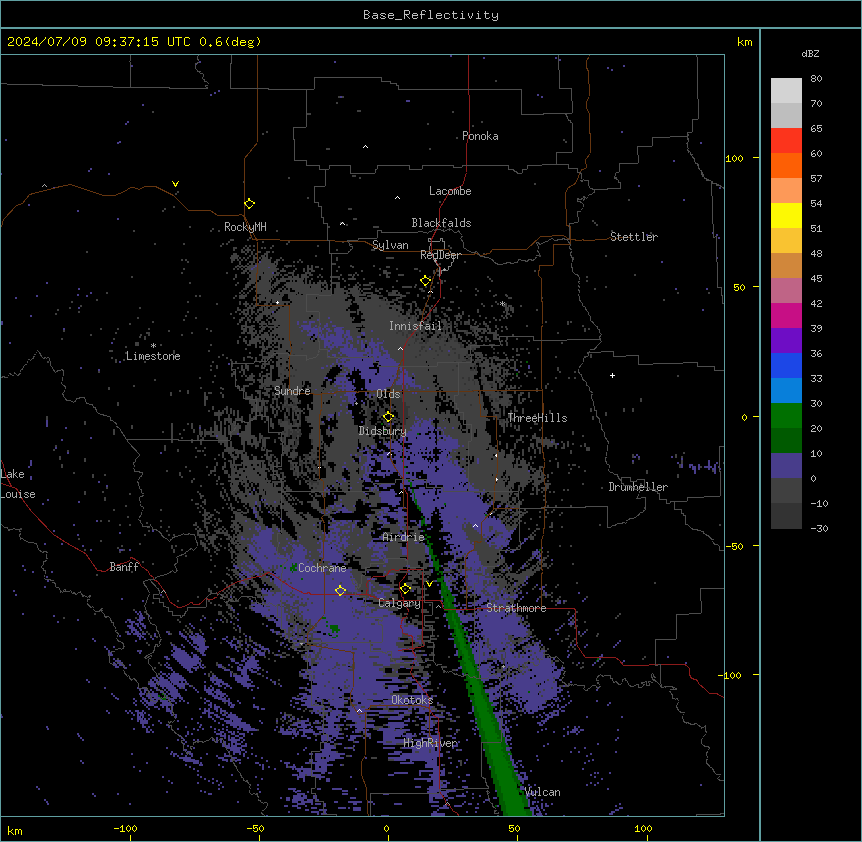
Task: Click the light gray 70-80 dBZ swatch
Action: (x=786, y=91)
